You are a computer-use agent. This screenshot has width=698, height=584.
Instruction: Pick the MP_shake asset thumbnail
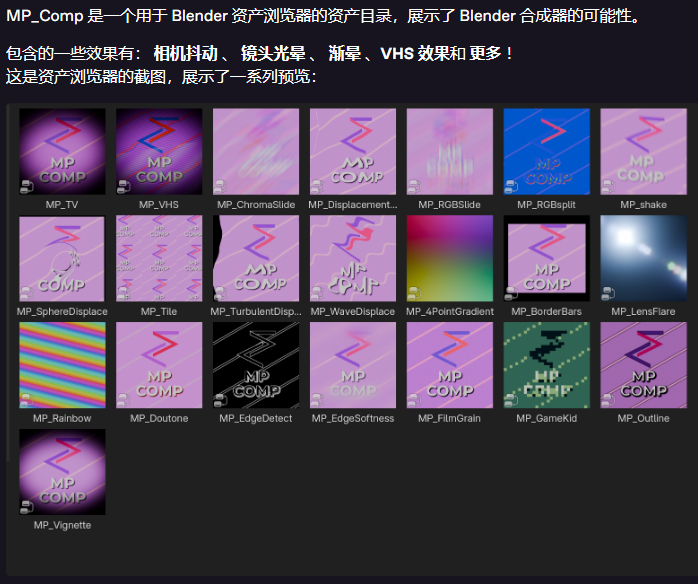[643, 151]
